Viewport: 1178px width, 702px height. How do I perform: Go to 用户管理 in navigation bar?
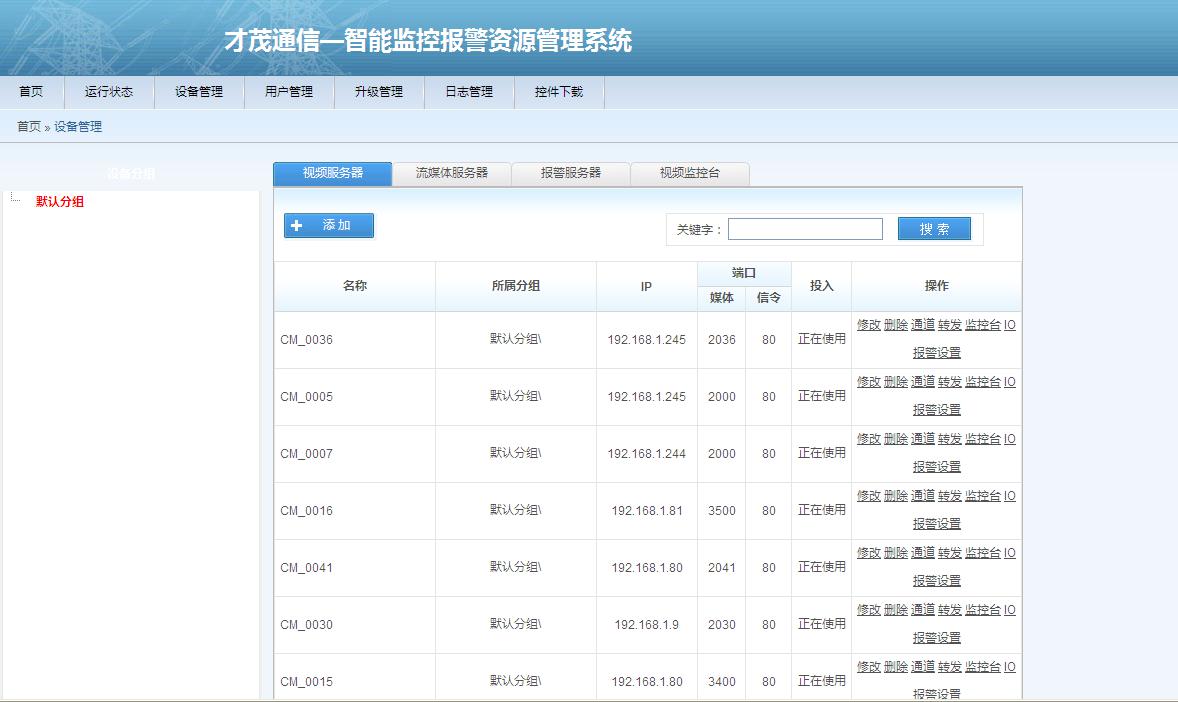tap(289, 92)
